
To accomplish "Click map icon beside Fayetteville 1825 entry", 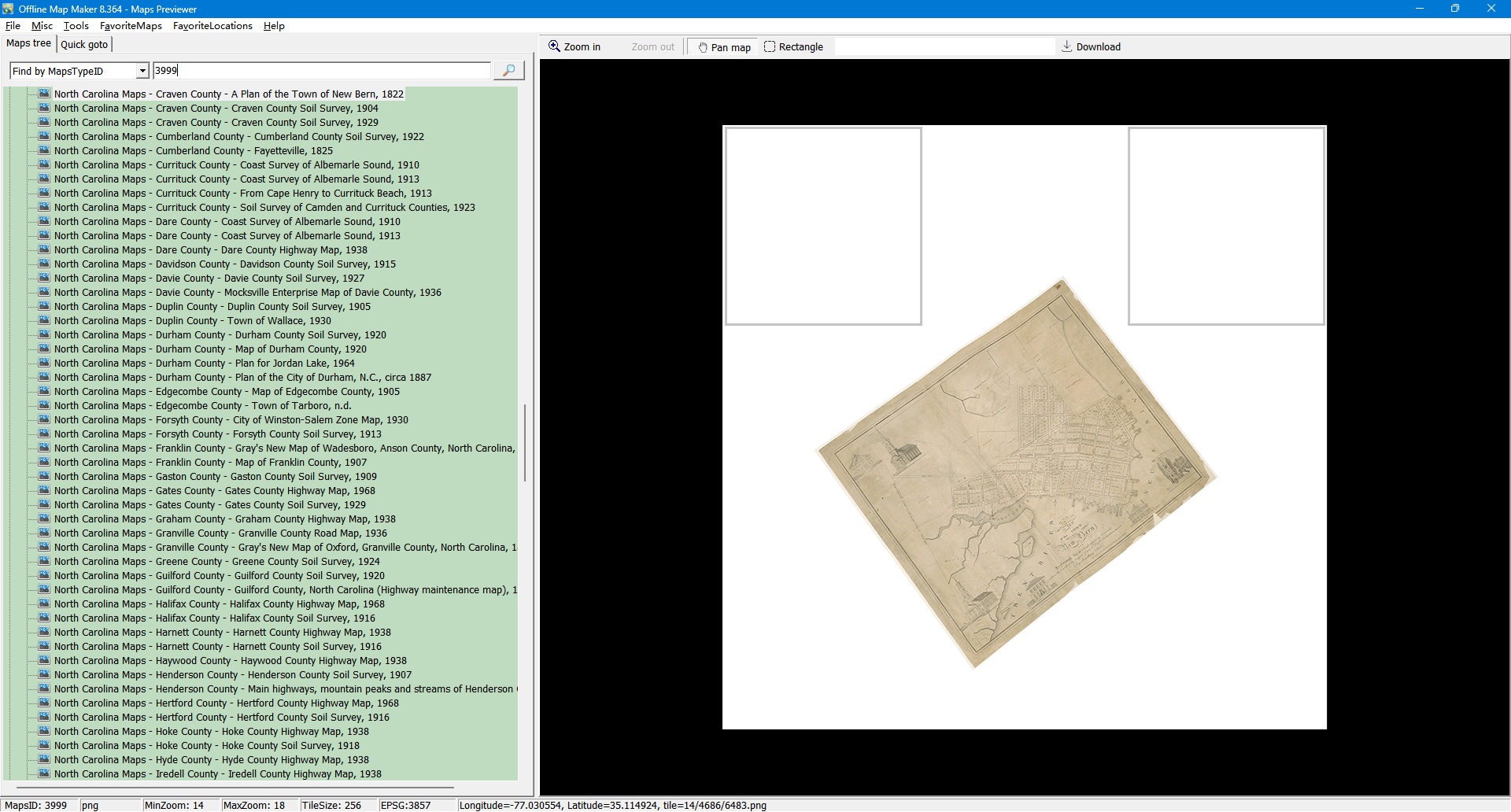I will (44, 150).
